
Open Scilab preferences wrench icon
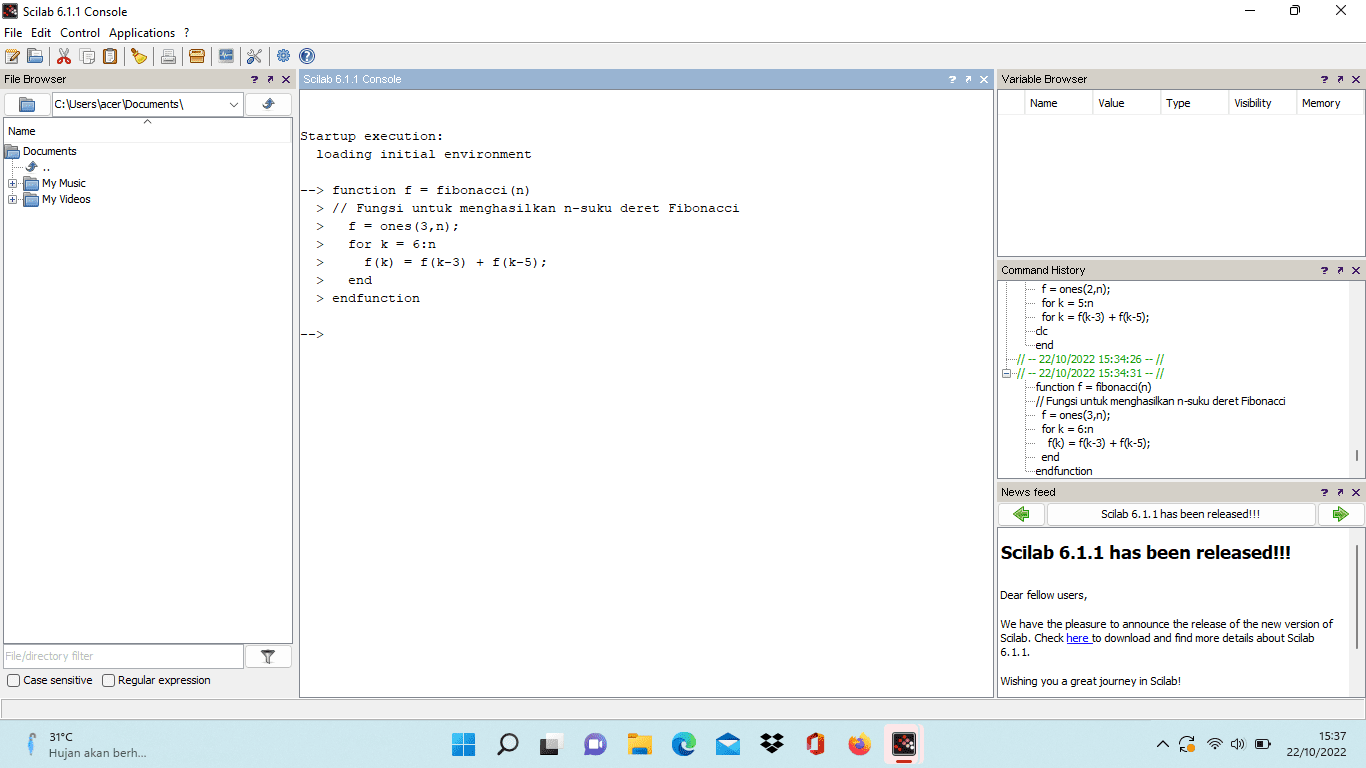[254, 56]
